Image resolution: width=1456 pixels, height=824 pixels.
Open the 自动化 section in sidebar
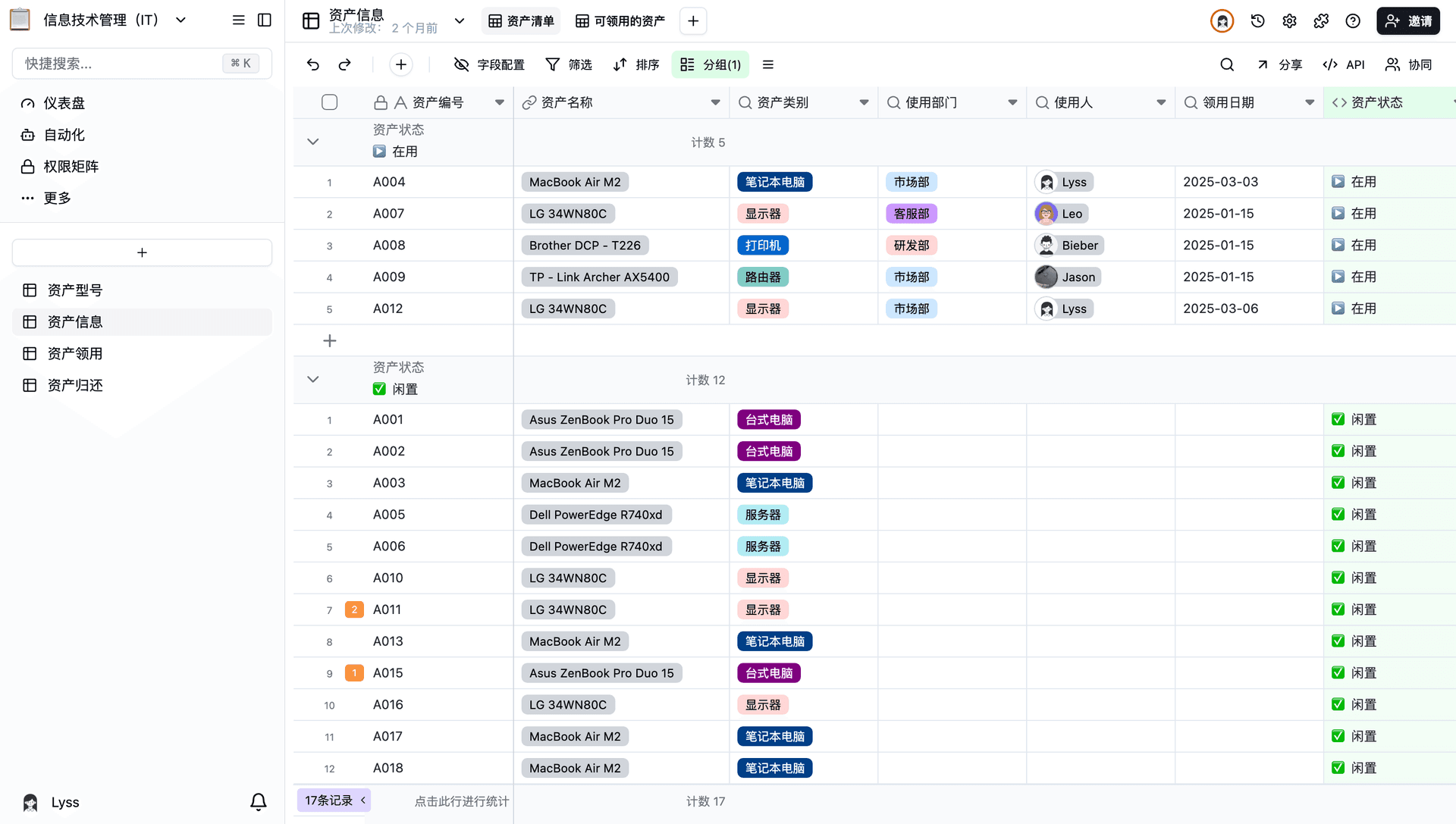tap(64, 134)
